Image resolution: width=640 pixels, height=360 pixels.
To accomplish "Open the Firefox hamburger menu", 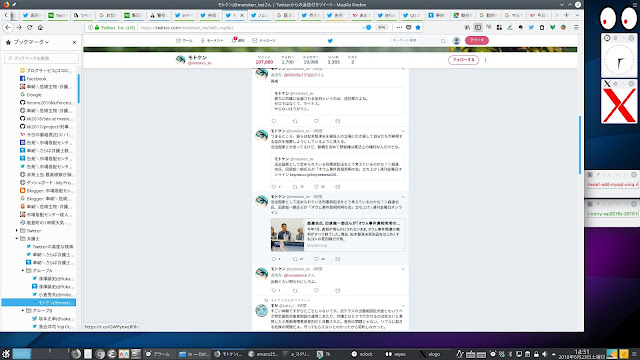I will coord(576,27).
